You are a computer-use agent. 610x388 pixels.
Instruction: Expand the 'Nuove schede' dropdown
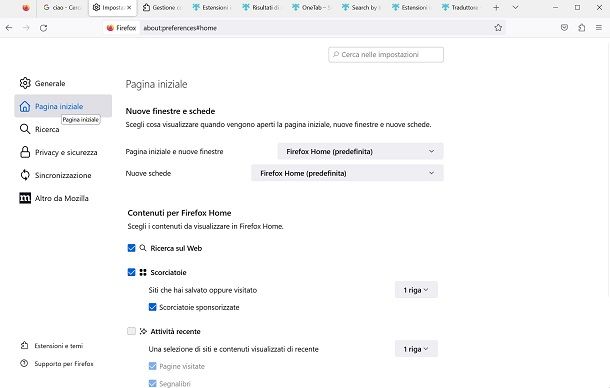point(347,173)
